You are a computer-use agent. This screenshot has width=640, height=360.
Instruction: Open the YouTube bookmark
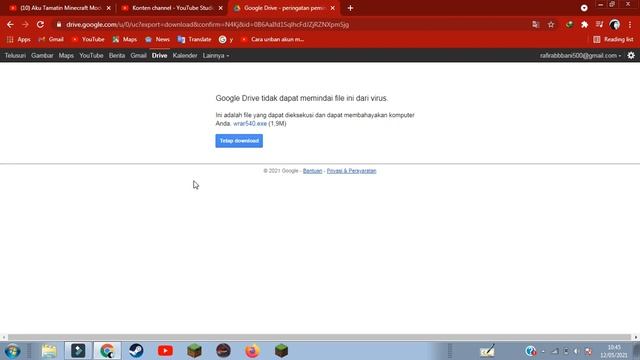88,39
